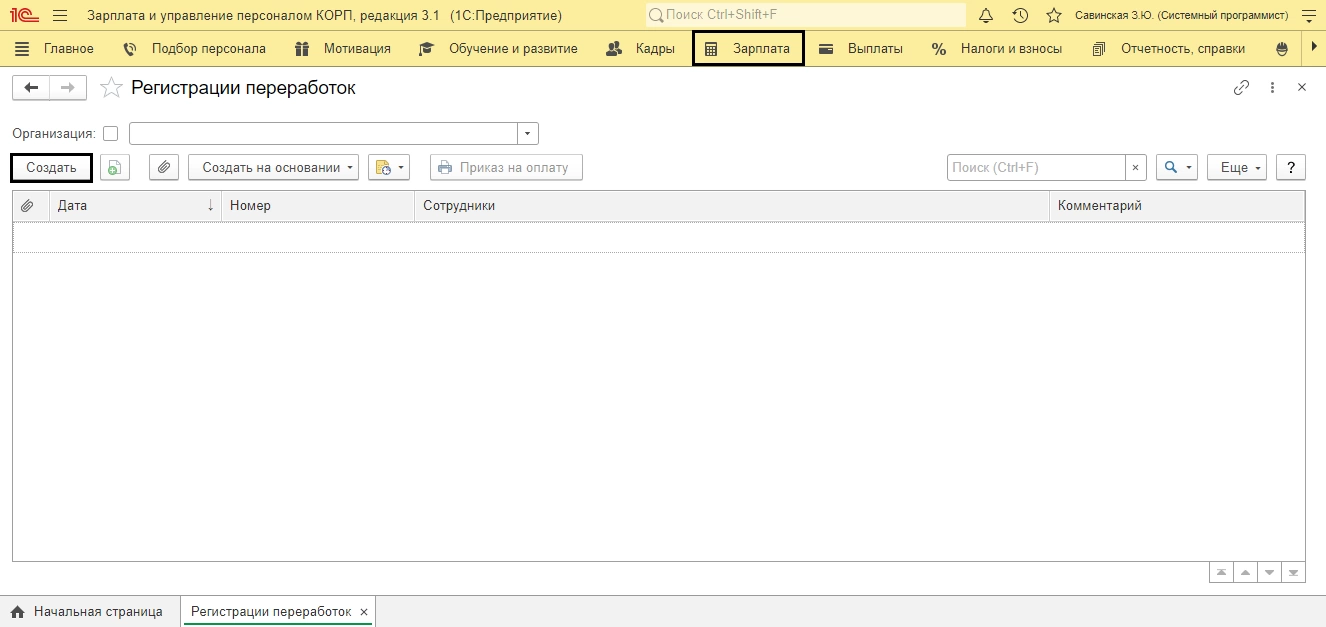Open the notifications bell
Screen dimensions: 1326x627
[x=986, y=15]
